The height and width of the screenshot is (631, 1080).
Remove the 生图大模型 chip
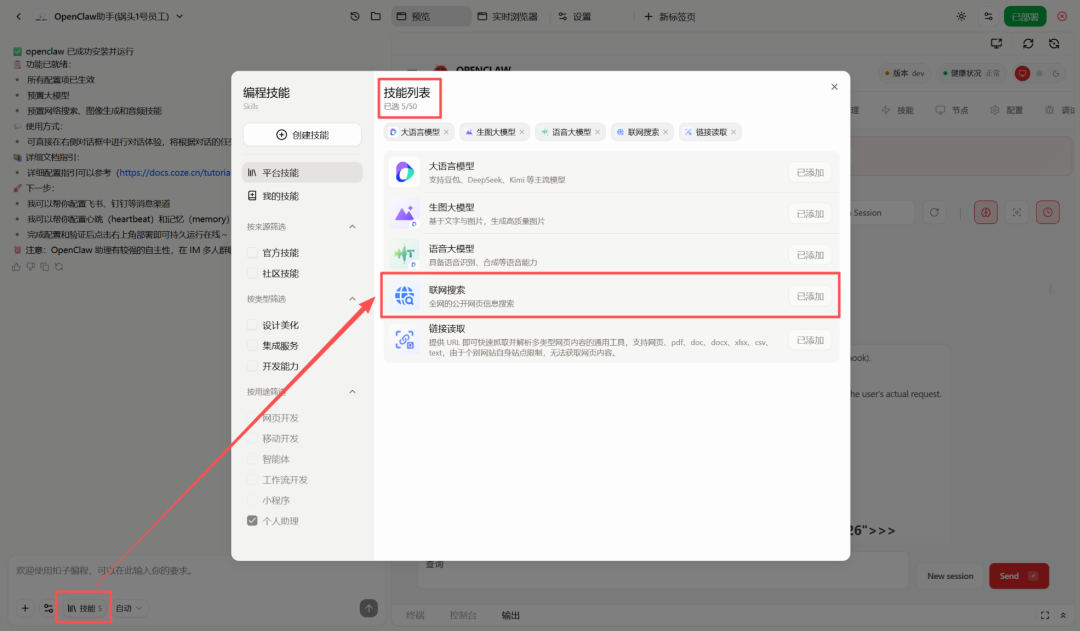tap(522, 132)
